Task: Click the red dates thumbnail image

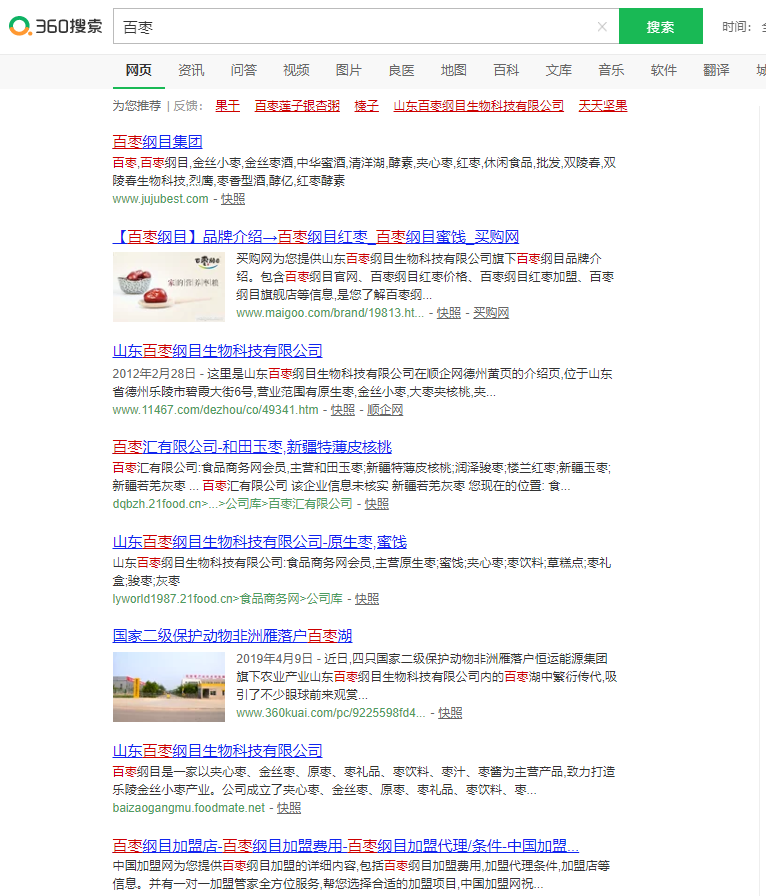Action: click(x=169, y=287)
